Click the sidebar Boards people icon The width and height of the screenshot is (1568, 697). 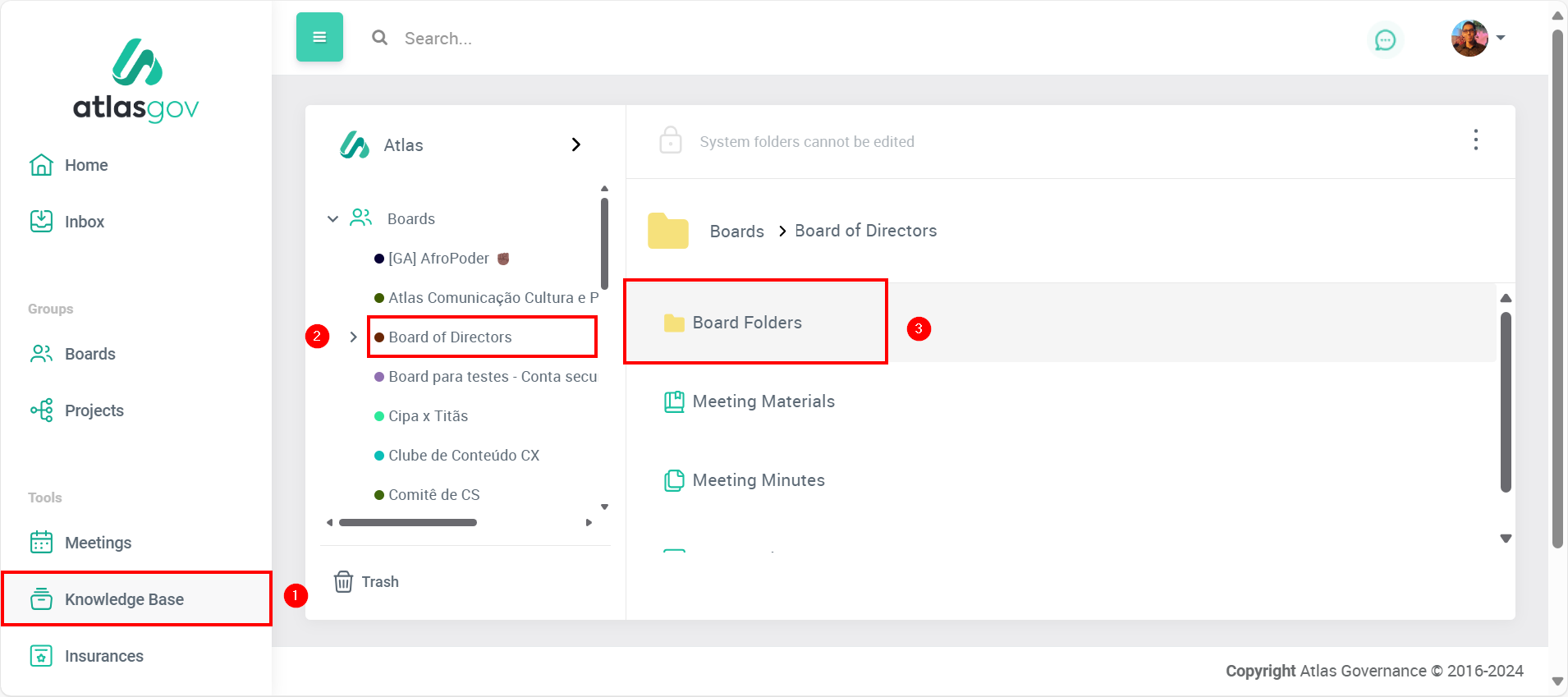pyautogui.click(x=41, y=354)
